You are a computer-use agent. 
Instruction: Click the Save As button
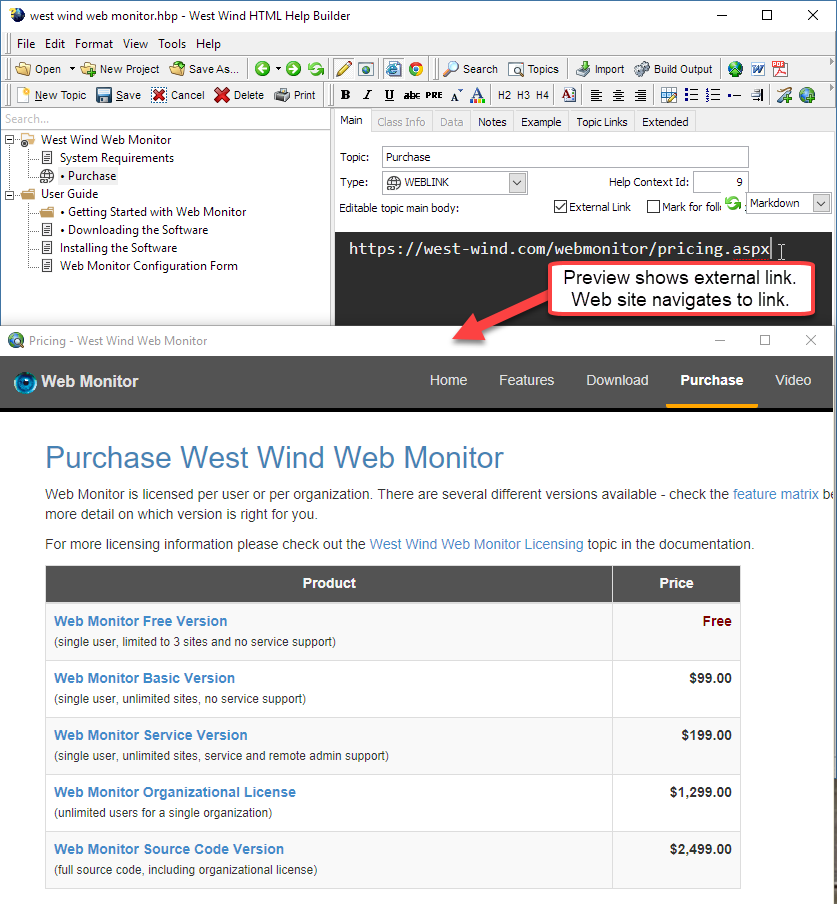click(x=205, y=69)
